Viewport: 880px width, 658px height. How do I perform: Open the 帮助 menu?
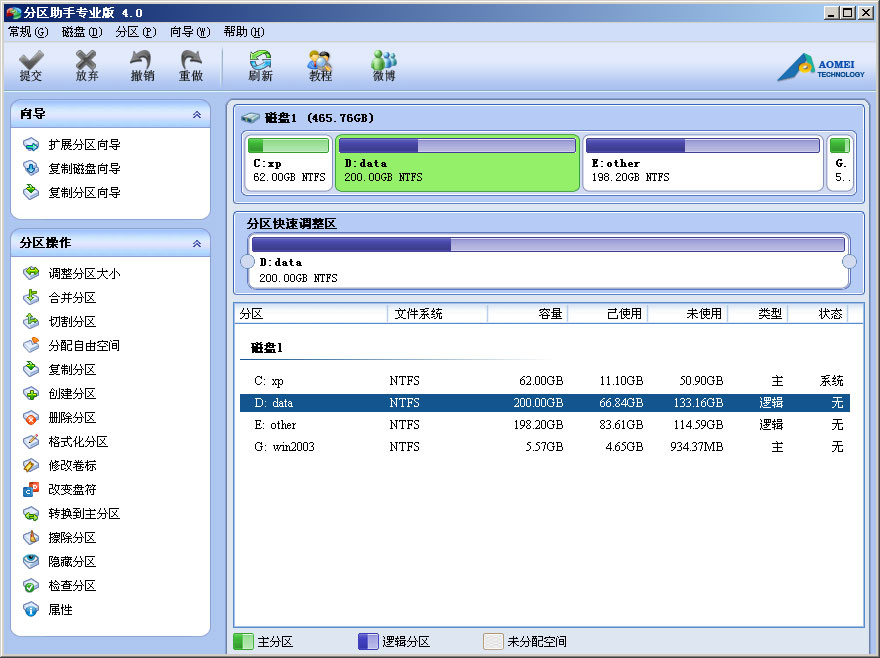click(x=243, y=32)
